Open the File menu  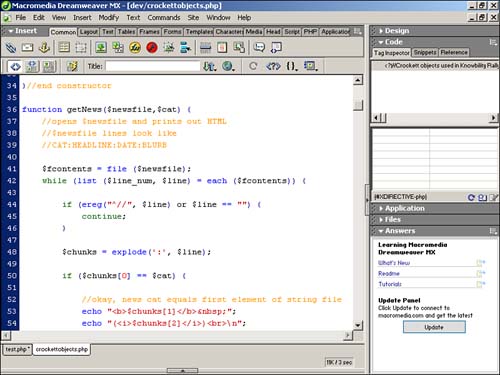[21, 17]
